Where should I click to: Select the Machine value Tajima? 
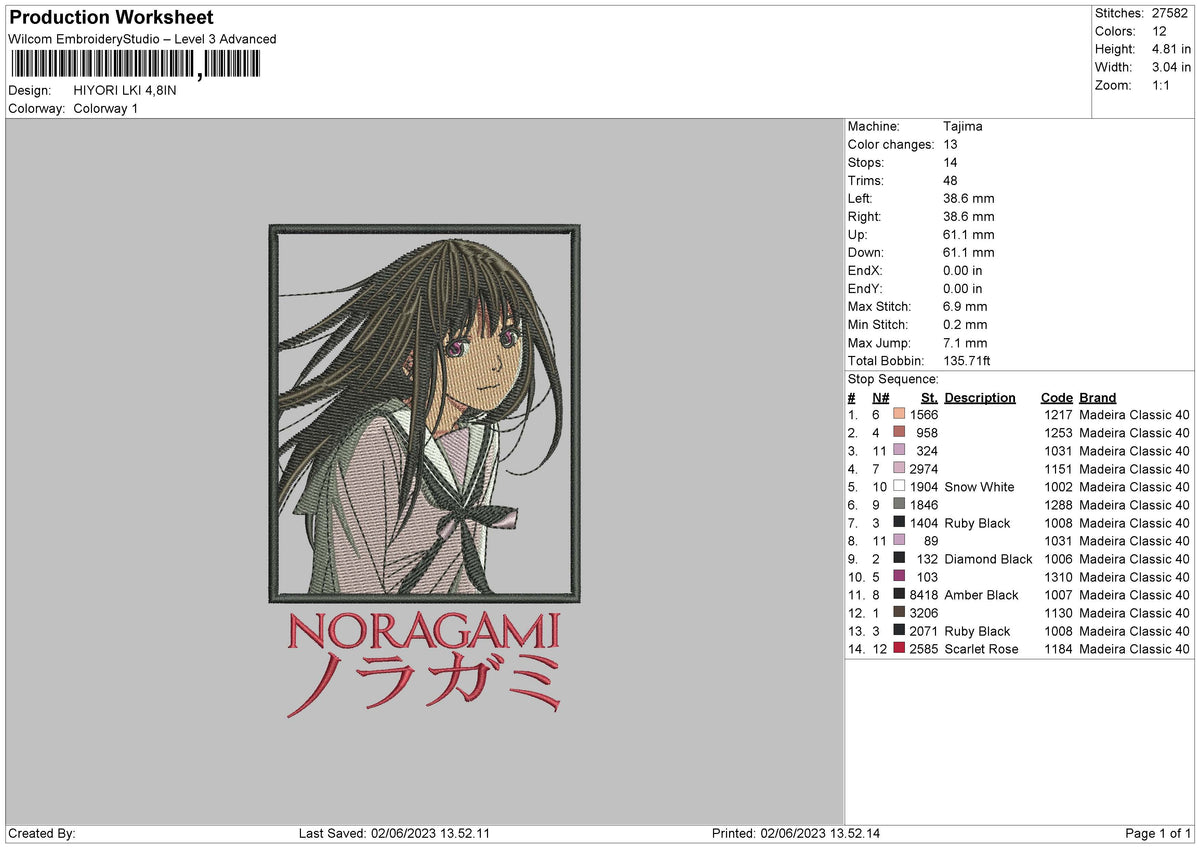click(963, 126)
